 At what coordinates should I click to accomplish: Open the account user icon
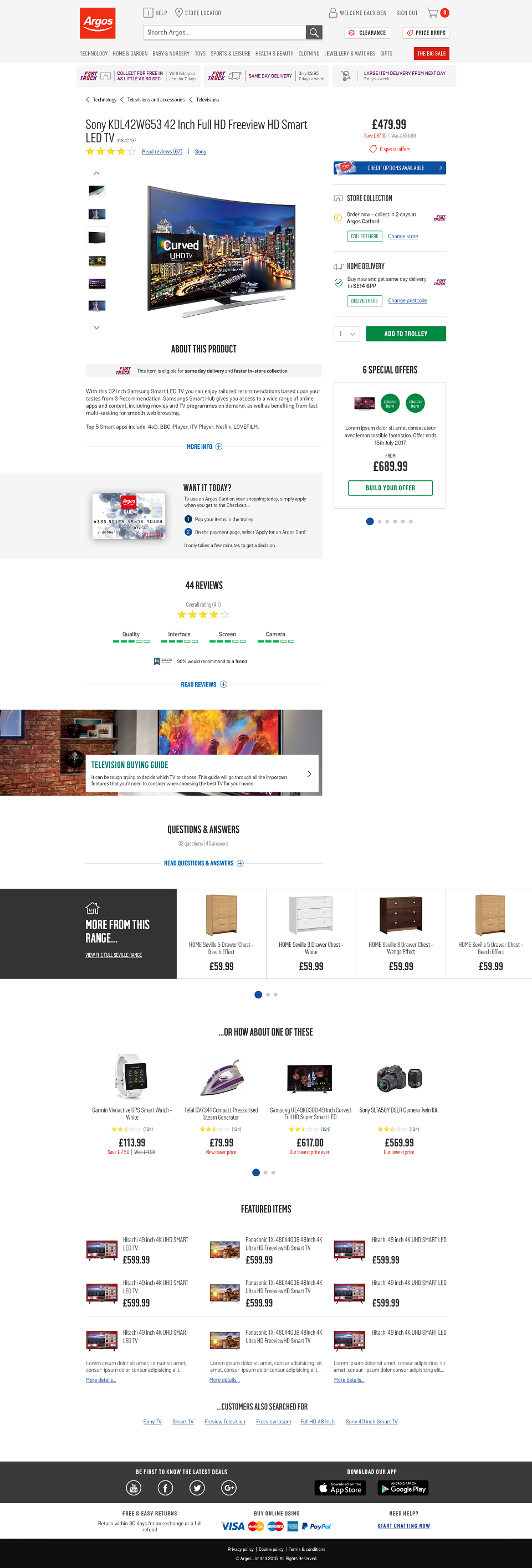pos(333,12)
